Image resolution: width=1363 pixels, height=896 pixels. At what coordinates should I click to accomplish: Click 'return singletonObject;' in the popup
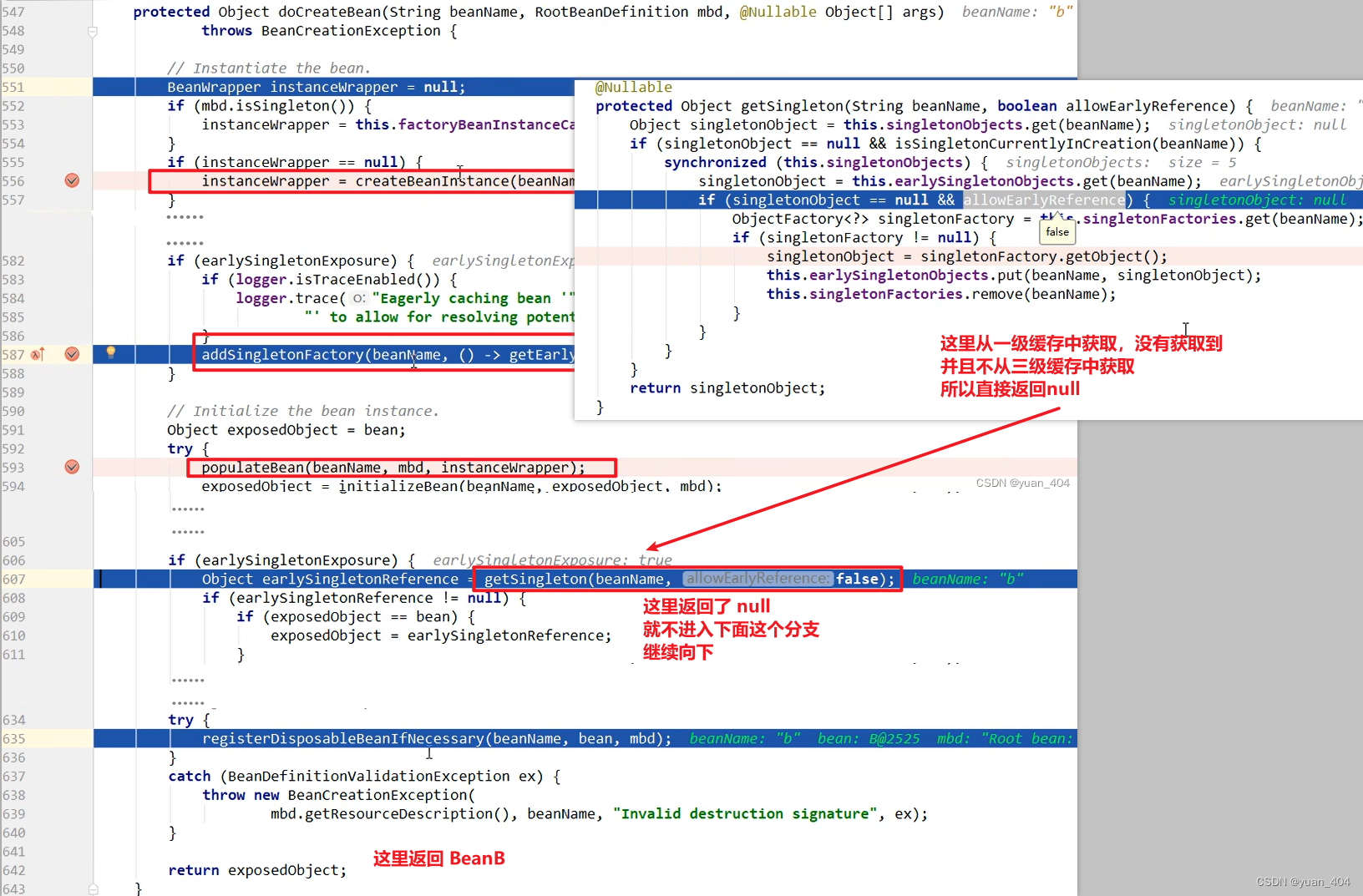(x=727, y=388)
